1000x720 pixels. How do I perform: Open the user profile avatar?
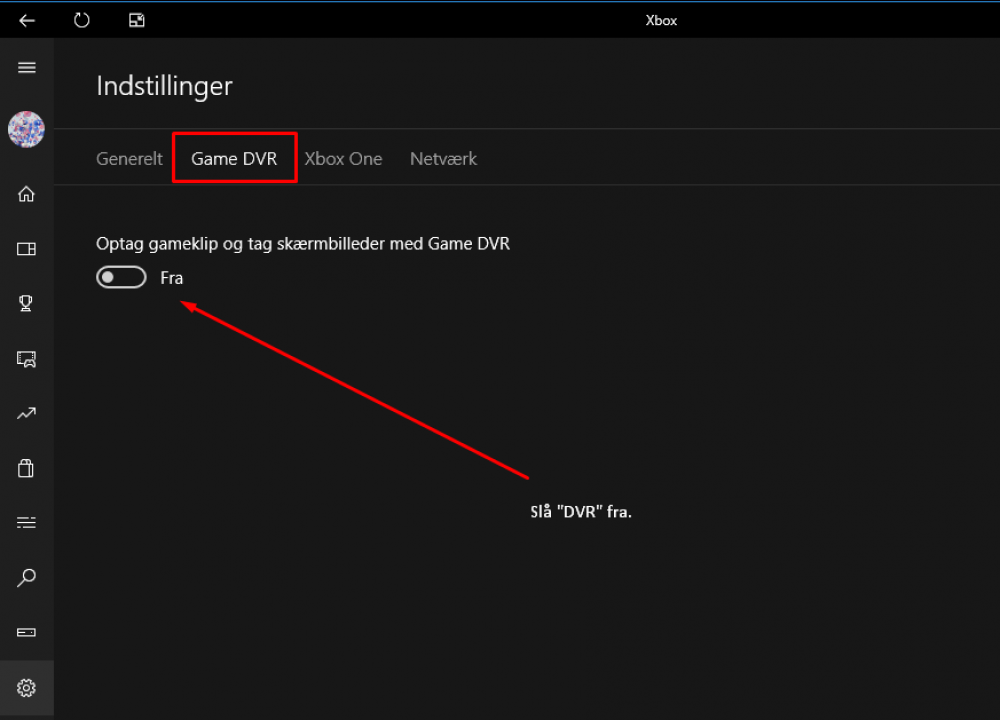(x=26, y=129)
